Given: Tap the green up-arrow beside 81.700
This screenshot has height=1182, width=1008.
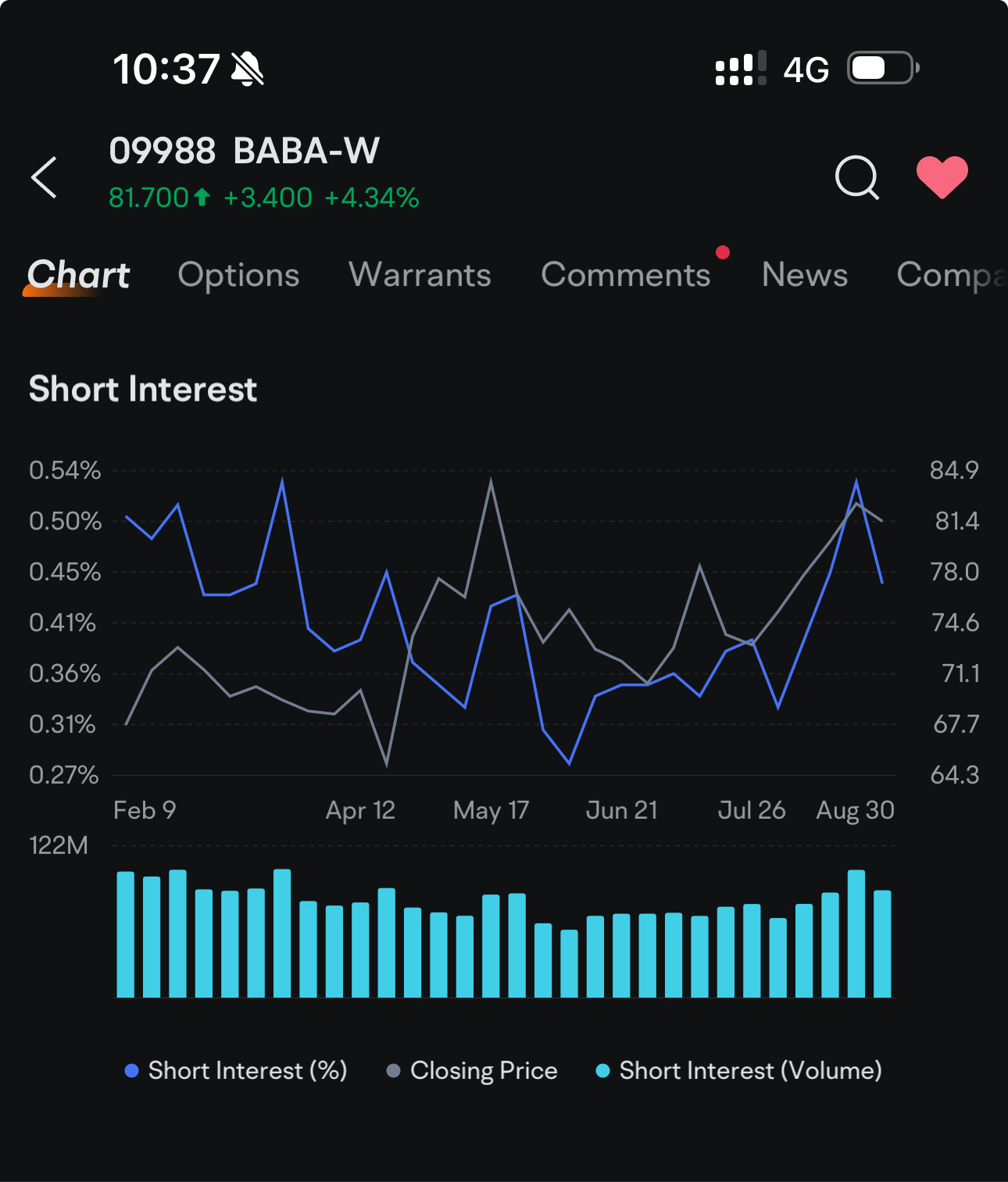Looking at the screenshot, I should 202,197.
